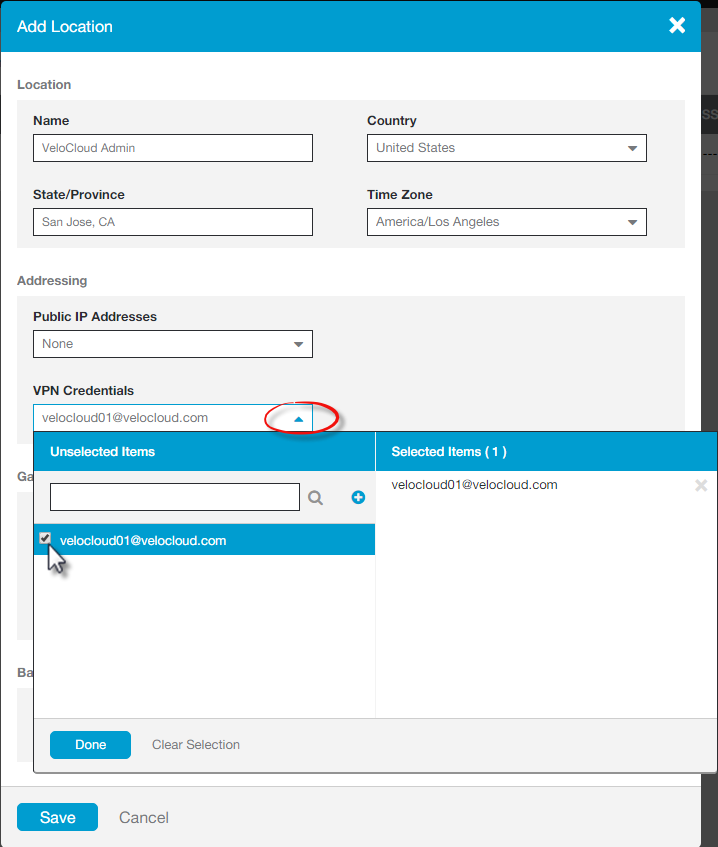The width and height of the screenshot is (718, 847).
Task: Click the Selected Items (1) header
Action: pyautogui.click(x=449, y=452)
